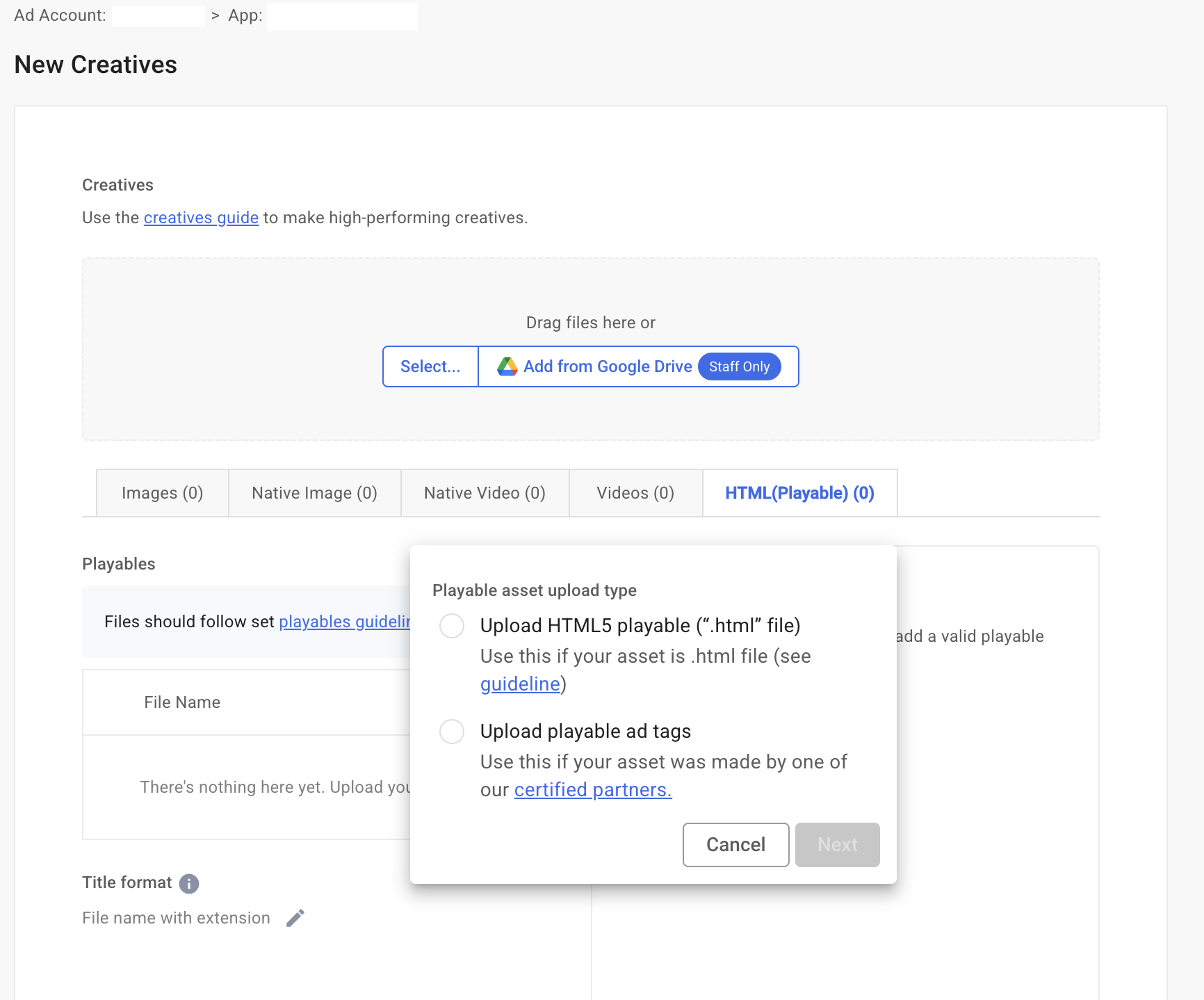Open the Videos (0) tab

pyautogui.click(x=636, y=493)
